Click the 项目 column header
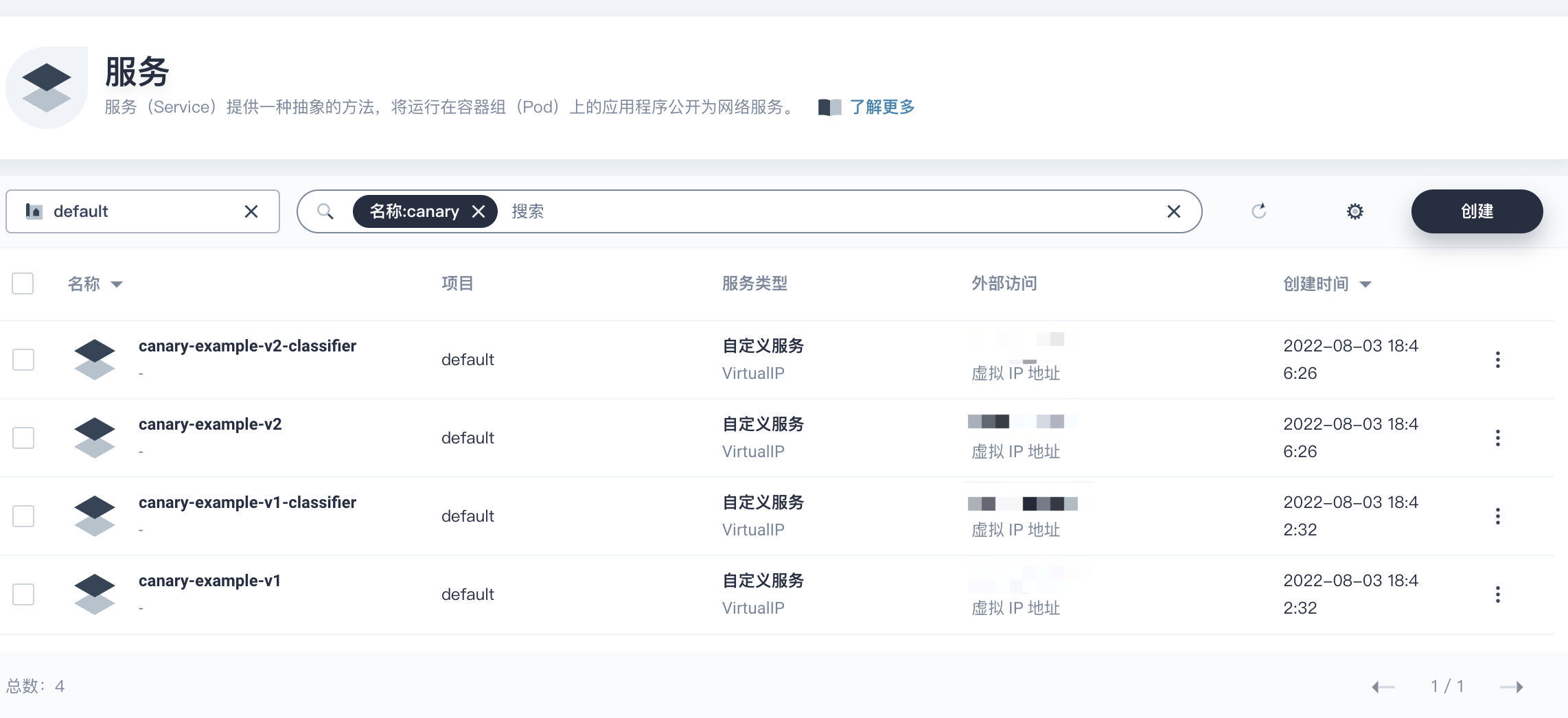Screen dimensions: 1568x718 pyautogui.click(x=457, y=283)
